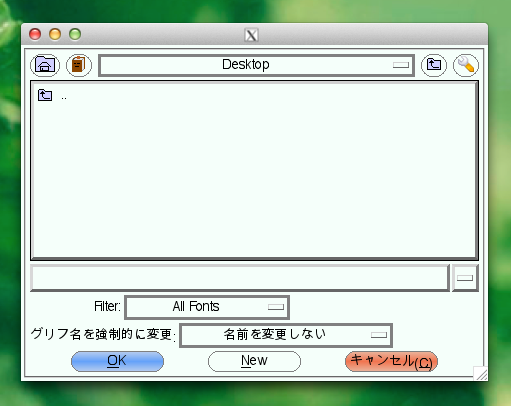The height and width of the screenshot is (406, 511).
Task: Click the New button
Action: [x=254, y=361]
